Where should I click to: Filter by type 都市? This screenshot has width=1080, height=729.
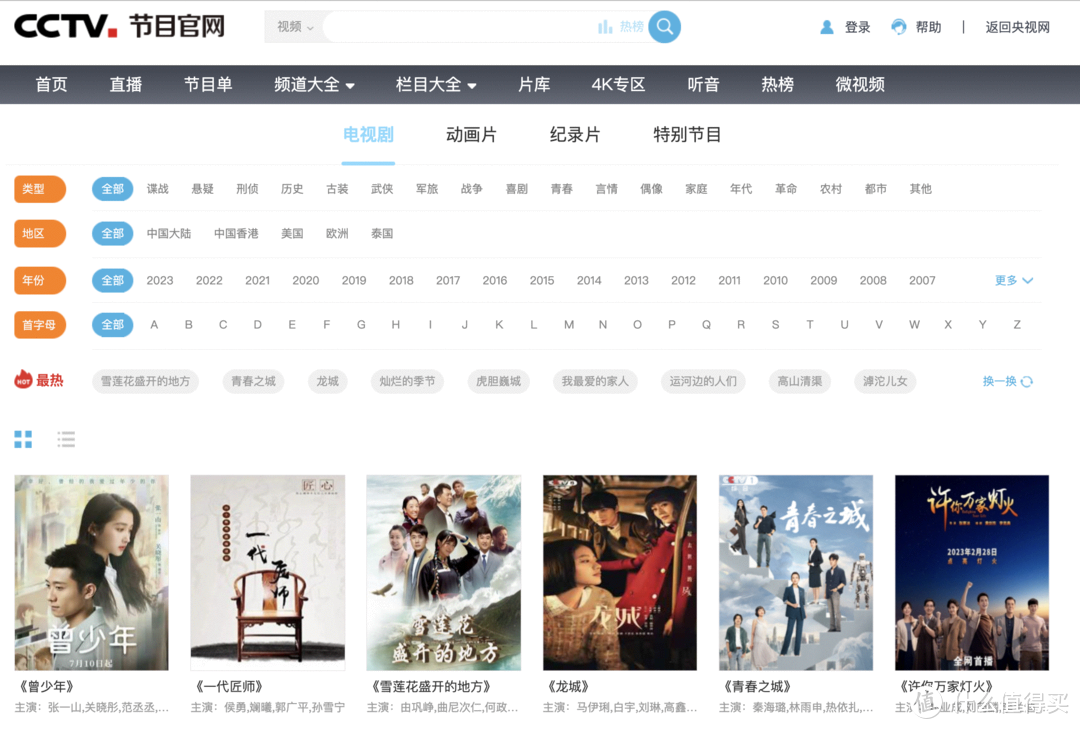[876, 189]
